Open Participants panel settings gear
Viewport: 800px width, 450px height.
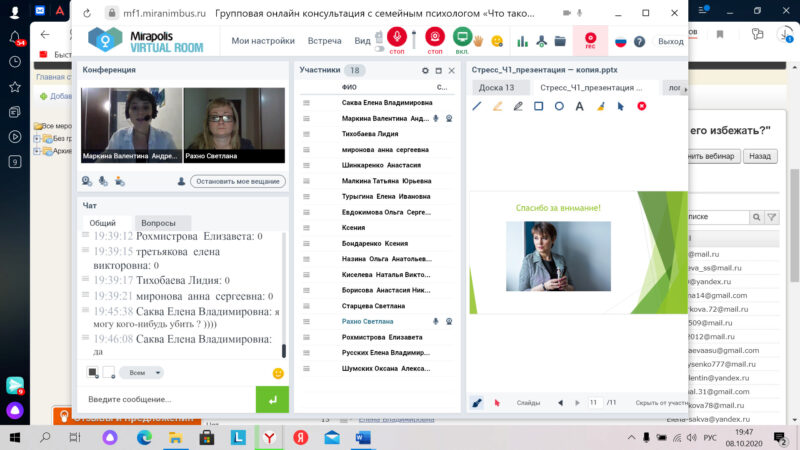pos(425,71)
